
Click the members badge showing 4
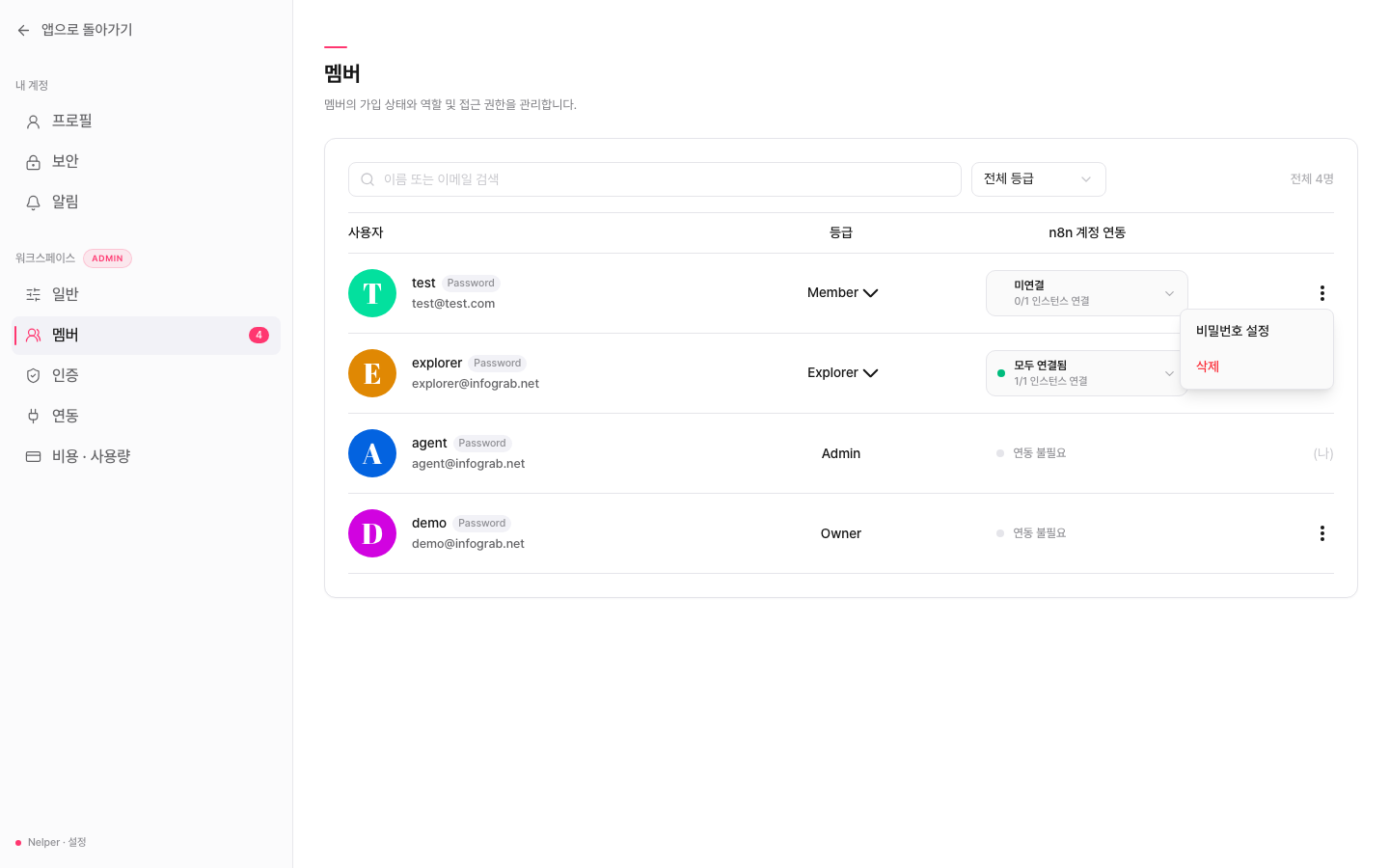(x=259, y=336)
